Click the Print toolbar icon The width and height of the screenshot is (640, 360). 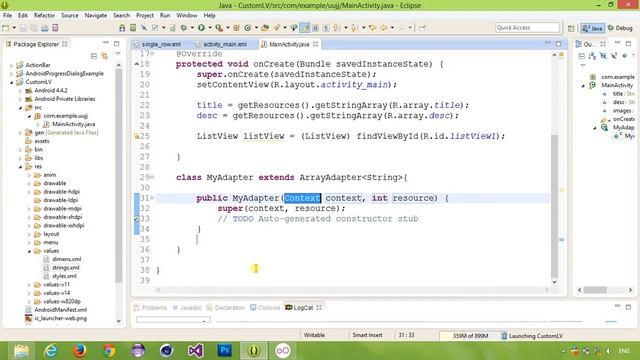click(44, 28)
